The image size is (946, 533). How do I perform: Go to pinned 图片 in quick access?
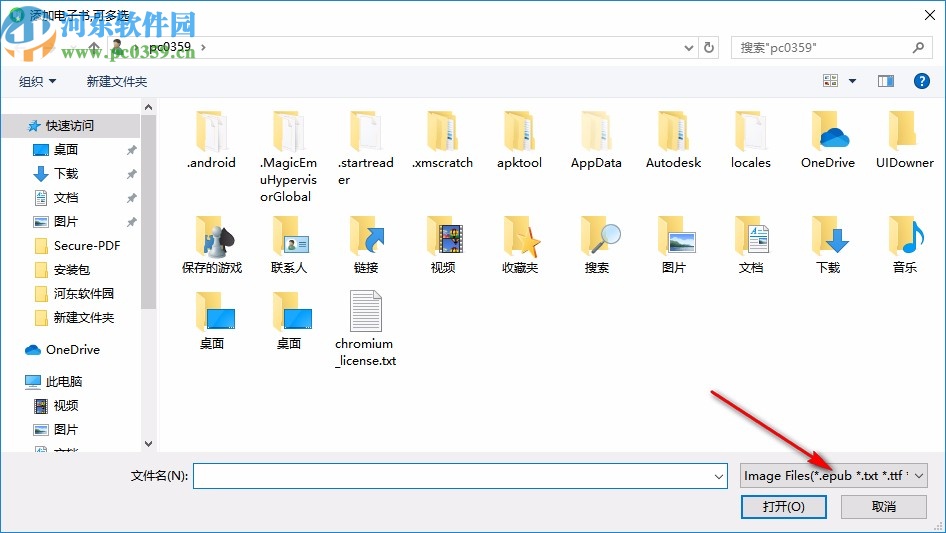[x=66, y=222]
